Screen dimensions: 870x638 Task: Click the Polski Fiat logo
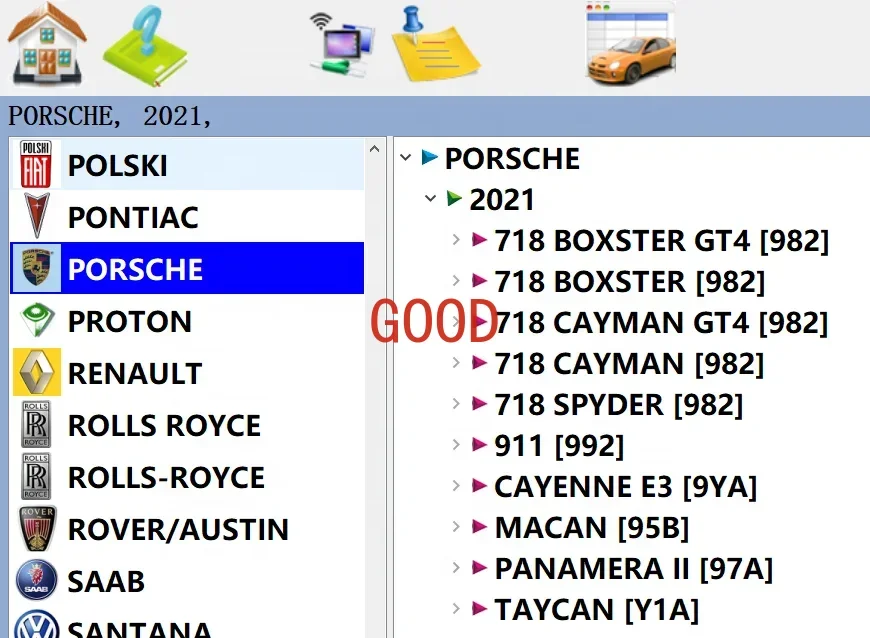tap(36, 164)
